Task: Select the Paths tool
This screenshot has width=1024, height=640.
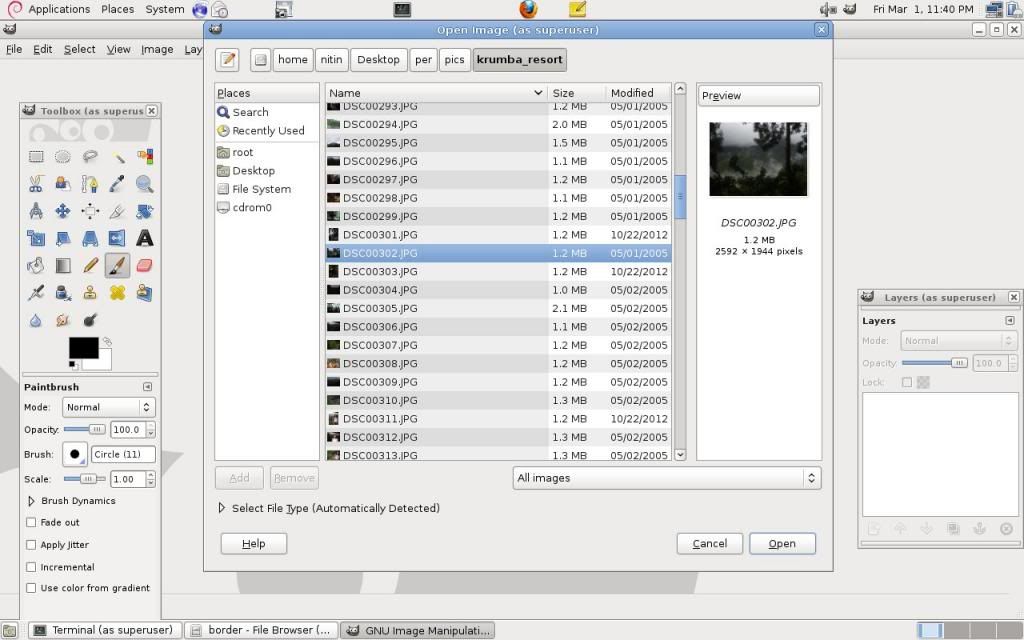Action: [90, 184]
